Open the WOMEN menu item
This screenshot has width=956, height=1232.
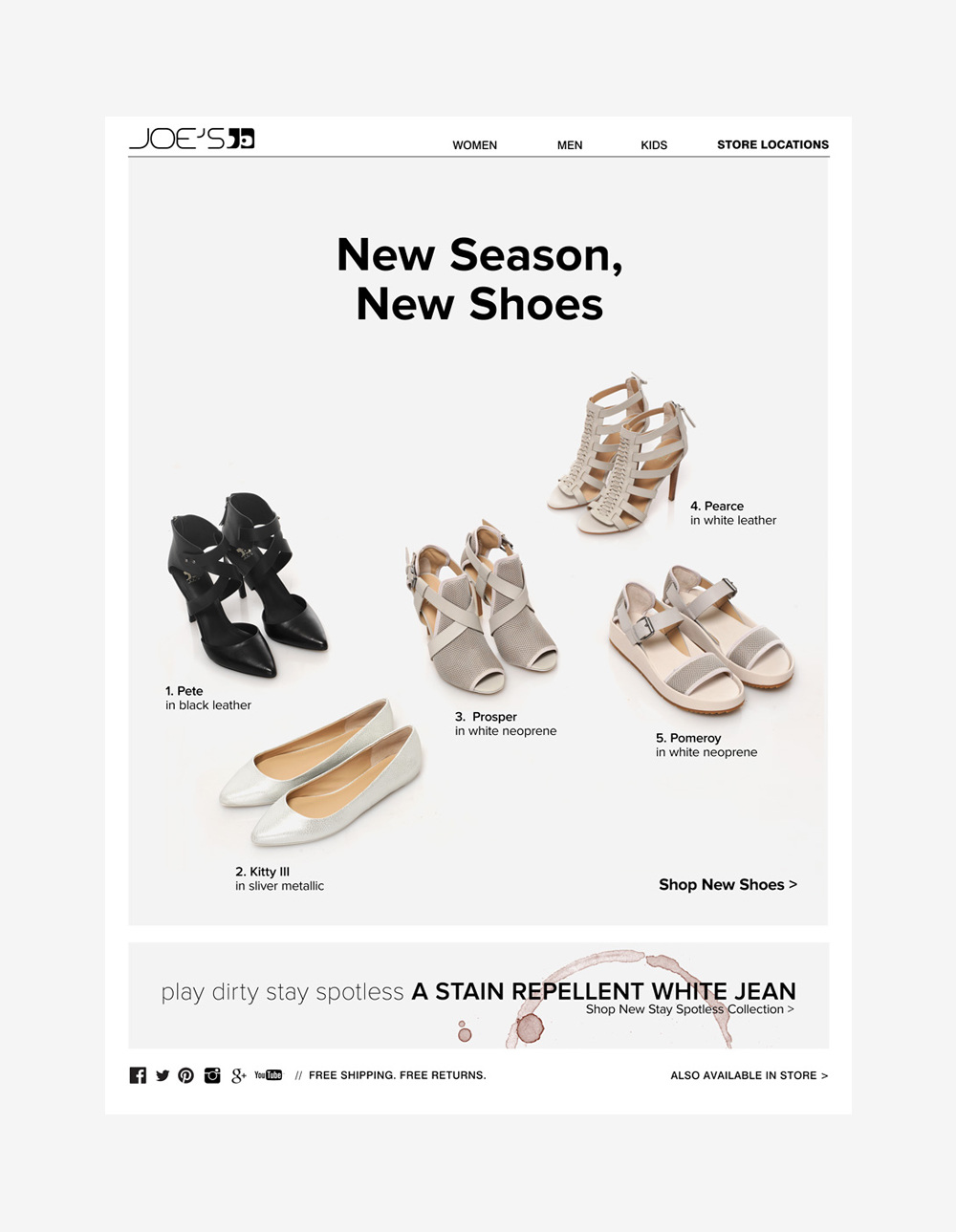click(475, 145)
